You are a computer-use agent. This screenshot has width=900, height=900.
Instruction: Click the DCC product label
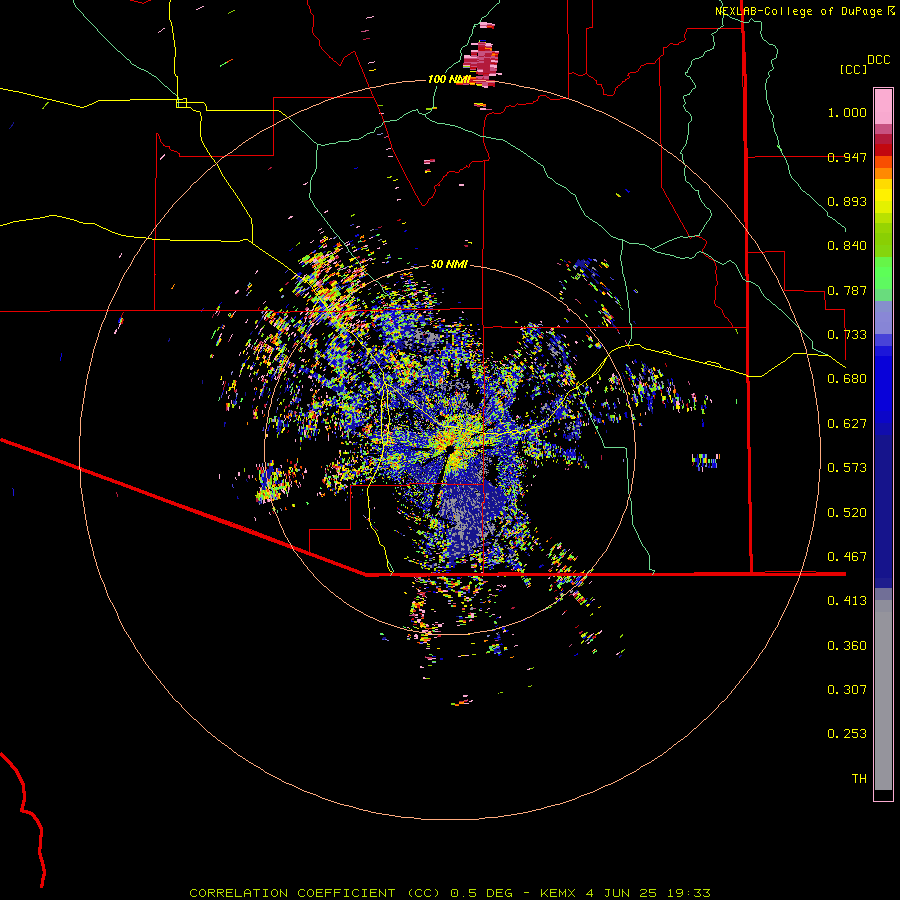pos(878,60)
